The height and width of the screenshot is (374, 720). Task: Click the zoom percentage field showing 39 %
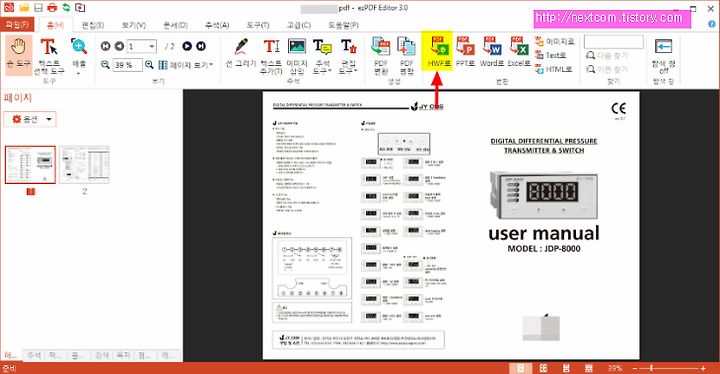coord(127,65)
